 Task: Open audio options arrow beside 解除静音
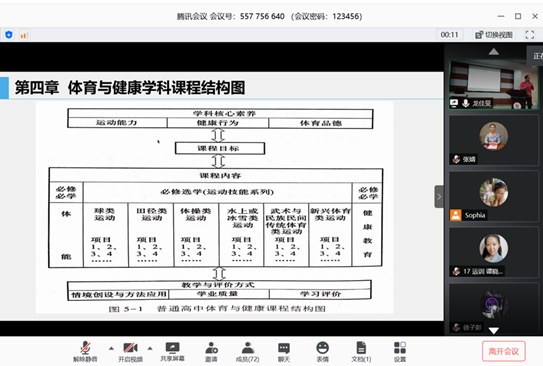(111, 348)
